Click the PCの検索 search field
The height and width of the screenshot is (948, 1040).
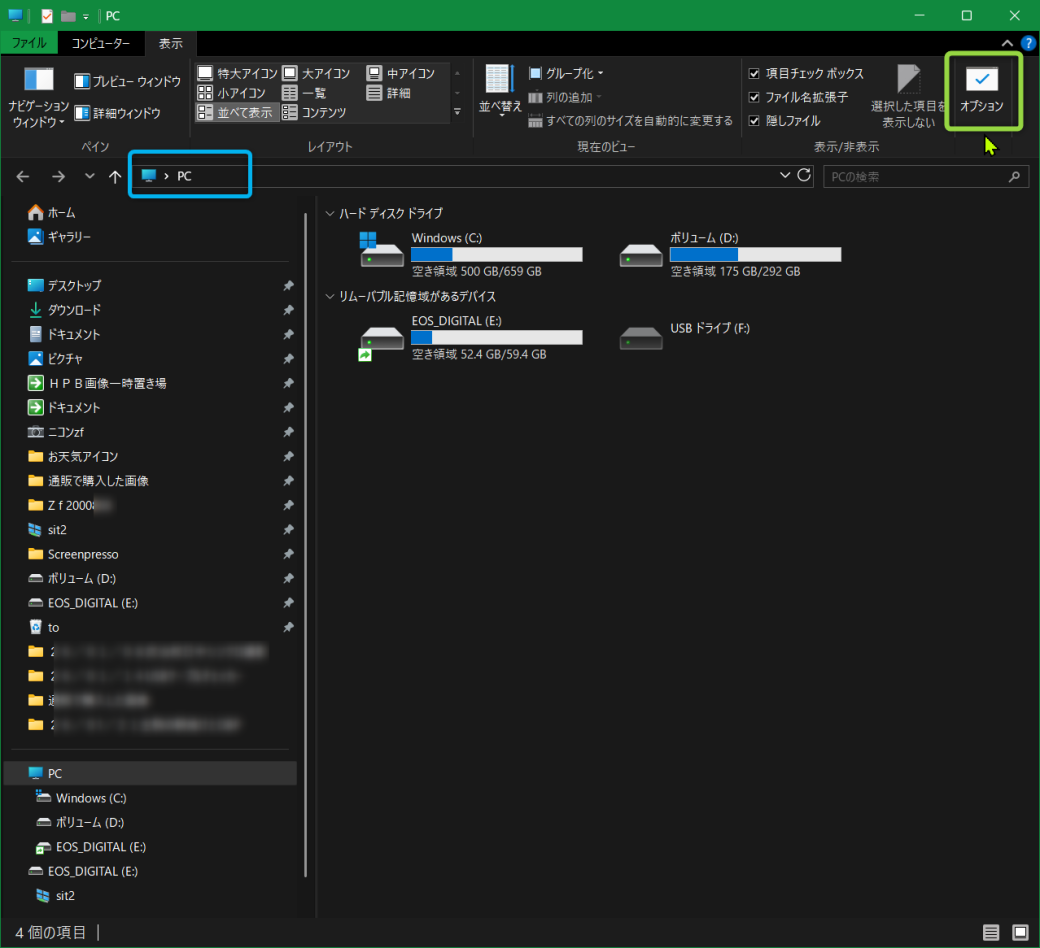915,177
